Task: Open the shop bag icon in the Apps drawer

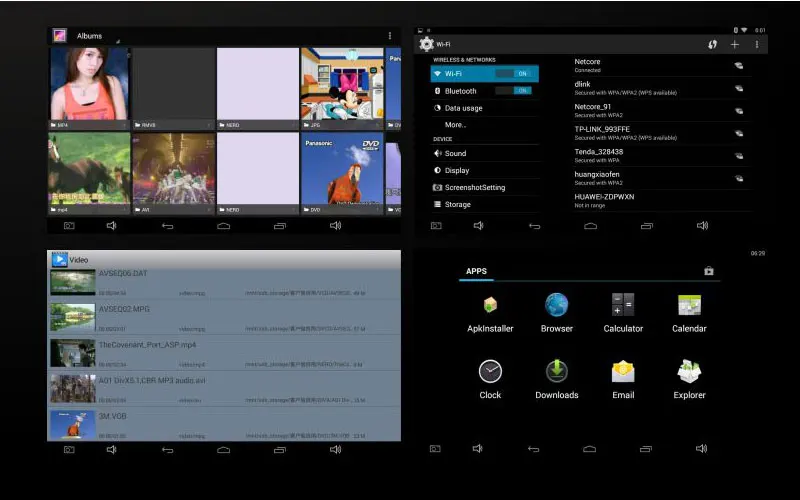Action: coord(709,271)
